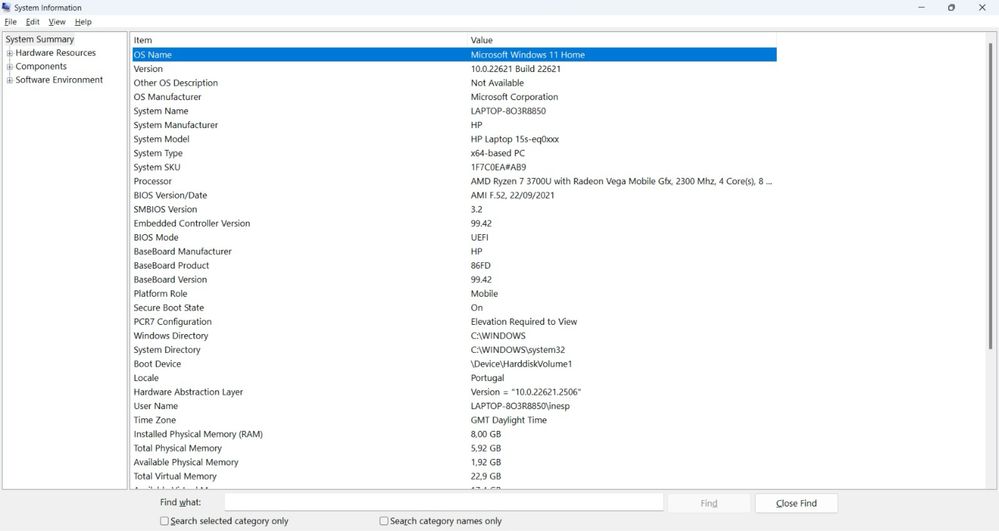Select Components tree item
Viewport: 999px width, 531px height.
point(41,66)
